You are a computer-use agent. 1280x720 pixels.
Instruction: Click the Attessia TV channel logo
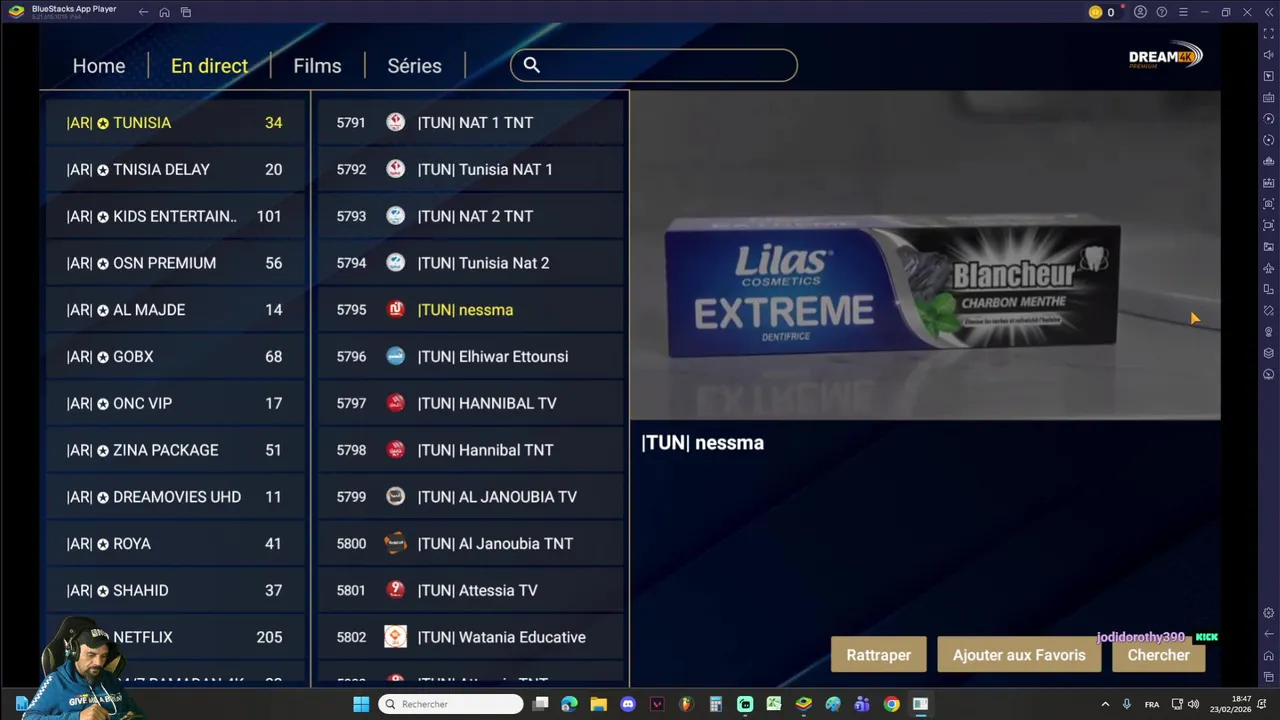point(396,590)
